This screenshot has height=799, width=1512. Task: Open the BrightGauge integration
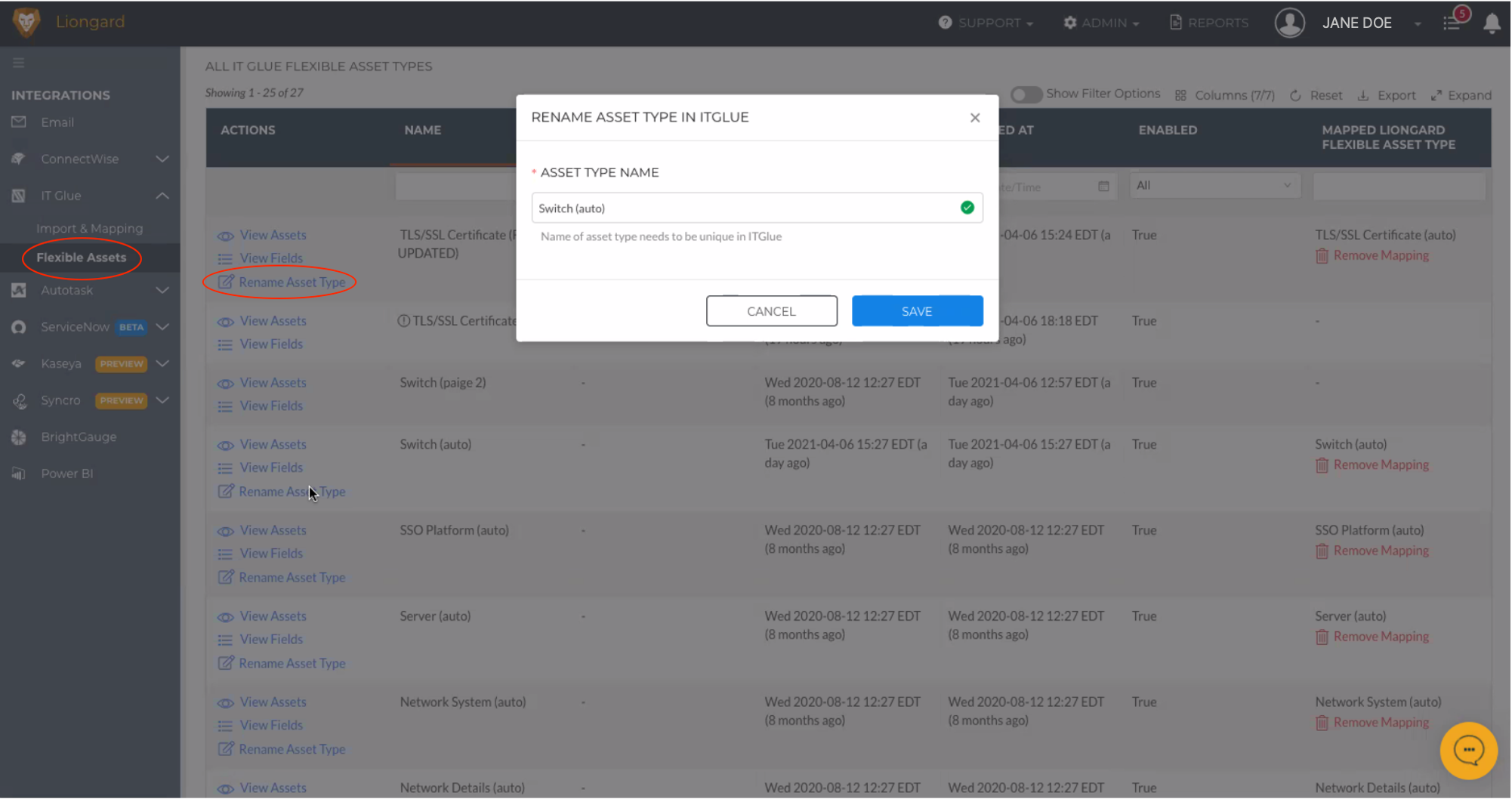pos(79,437)
